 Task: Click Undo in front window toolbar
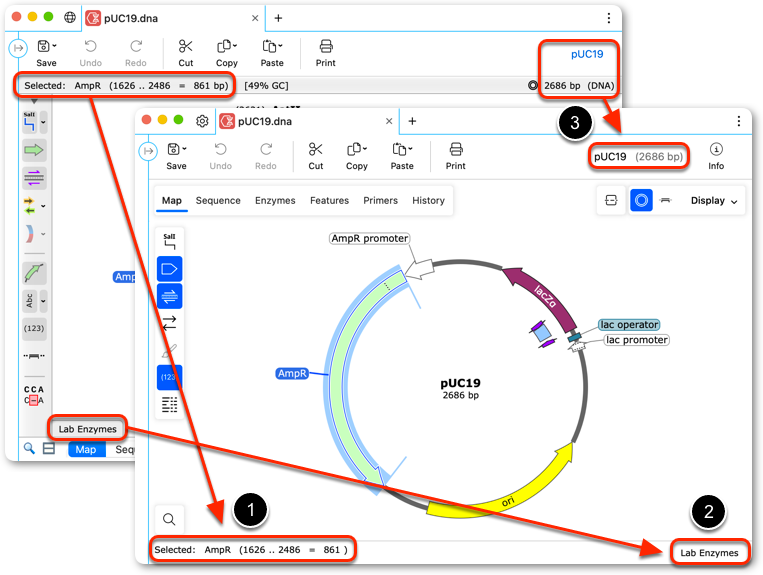pos(220,157)
